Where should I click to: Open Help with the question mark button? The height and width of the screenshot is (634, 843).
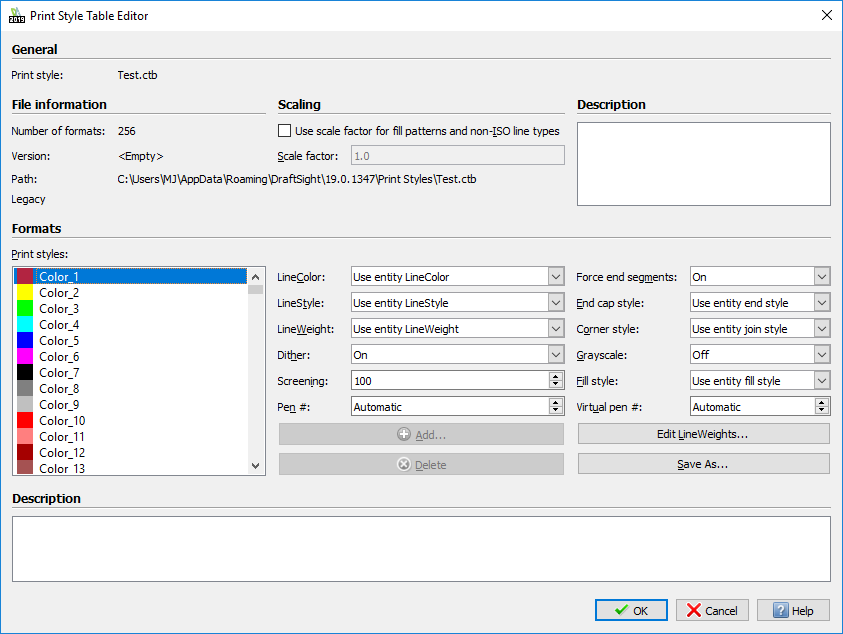[x=793, y=610]
